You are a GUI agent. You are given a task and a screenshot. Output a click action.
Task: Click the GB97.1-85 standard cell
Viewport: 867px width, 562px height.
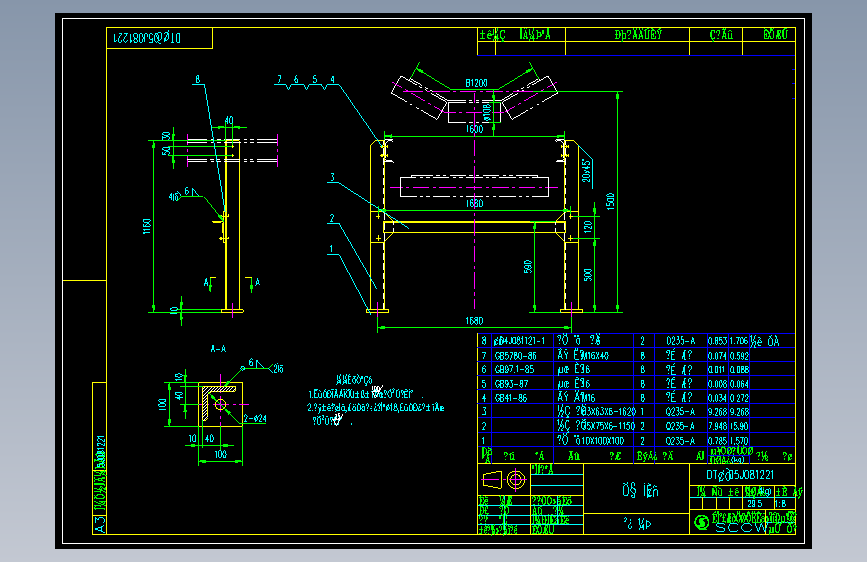514,370
